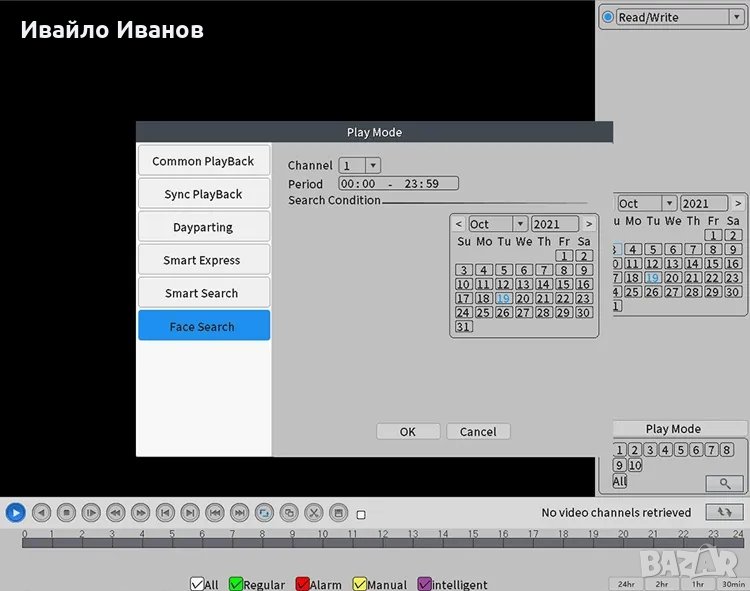Toggle the Alarm recording checkbox
The image size is (750, 591).
302,585
